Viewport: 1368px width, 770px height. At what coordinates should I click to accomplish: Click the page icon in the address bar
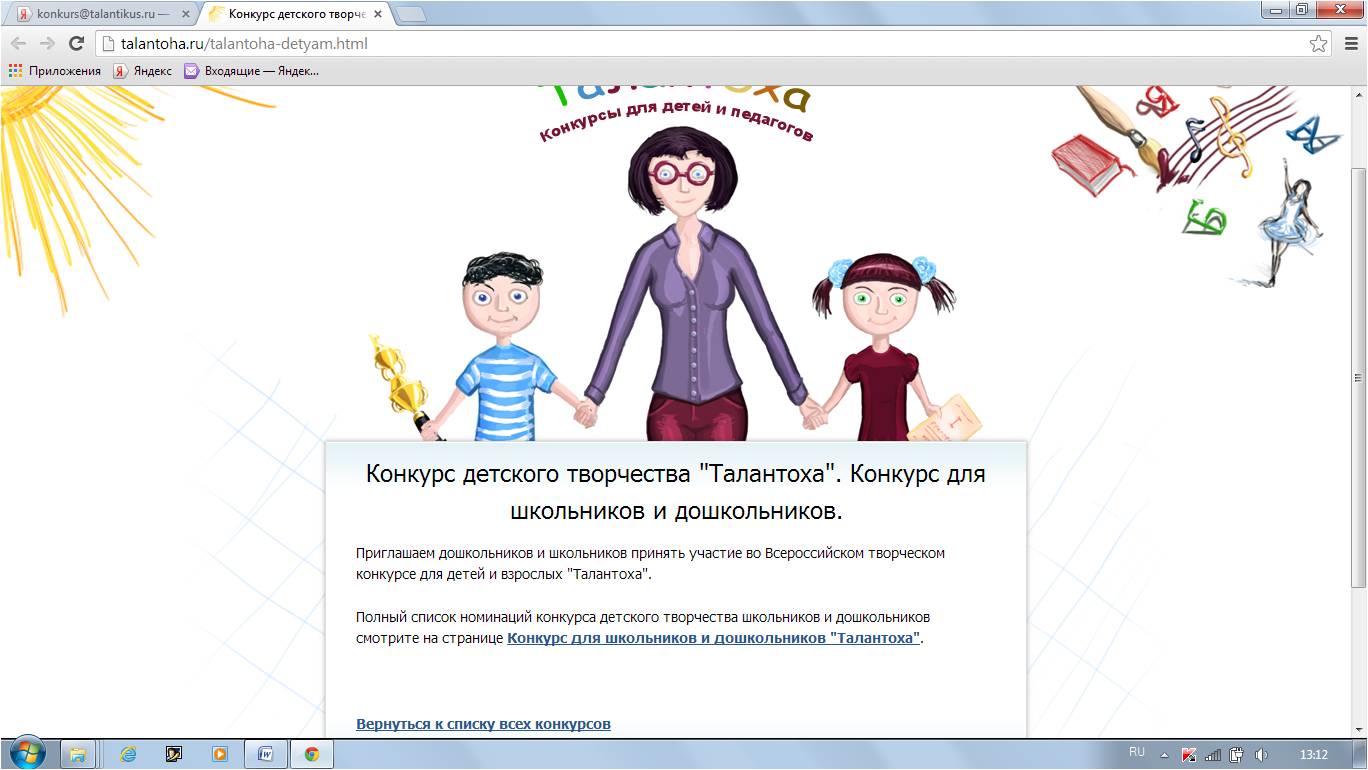click(x=109, y=44)
